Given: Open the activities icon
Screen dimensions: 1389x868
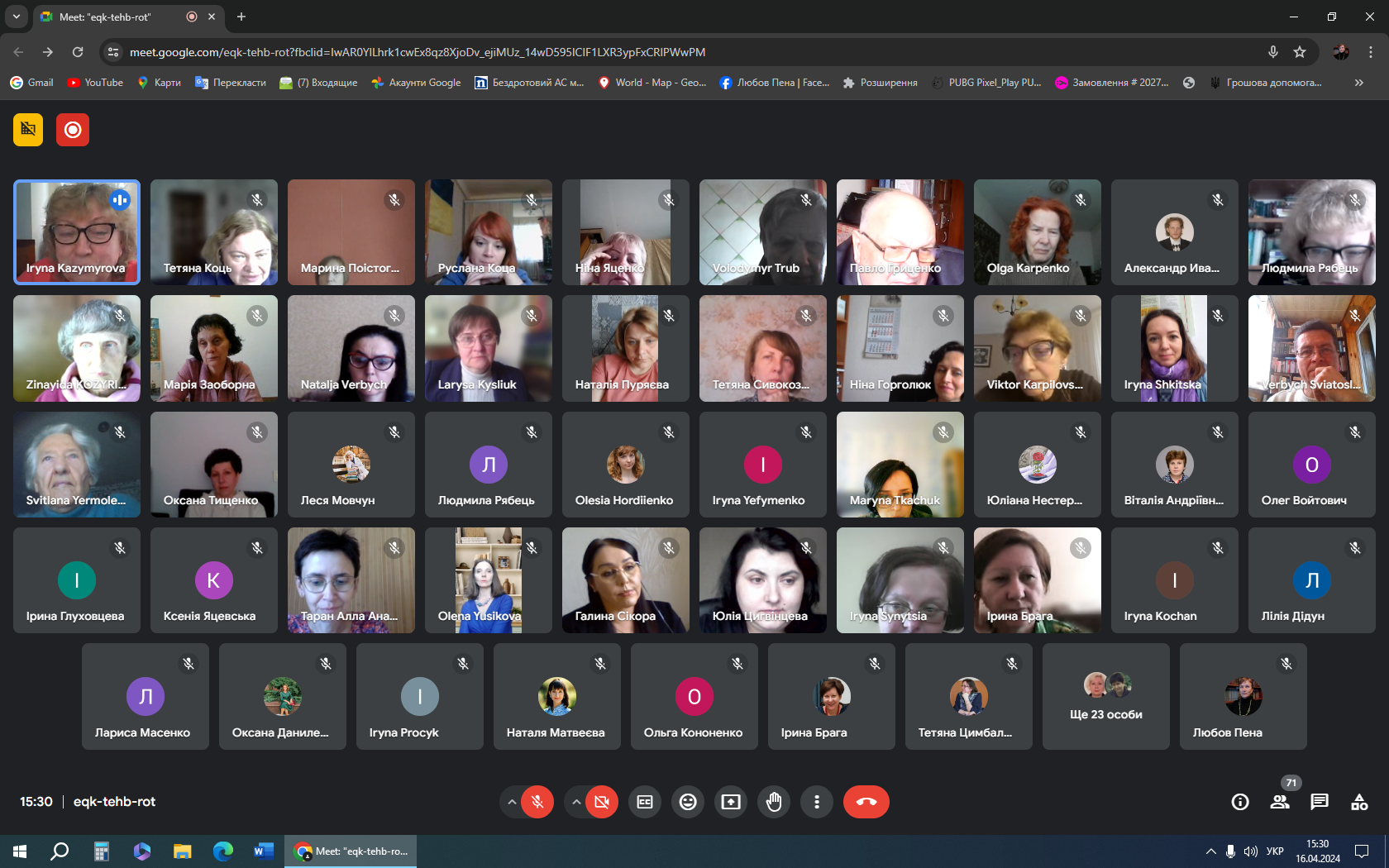Looking at the screenshot, I should 1359,802.
